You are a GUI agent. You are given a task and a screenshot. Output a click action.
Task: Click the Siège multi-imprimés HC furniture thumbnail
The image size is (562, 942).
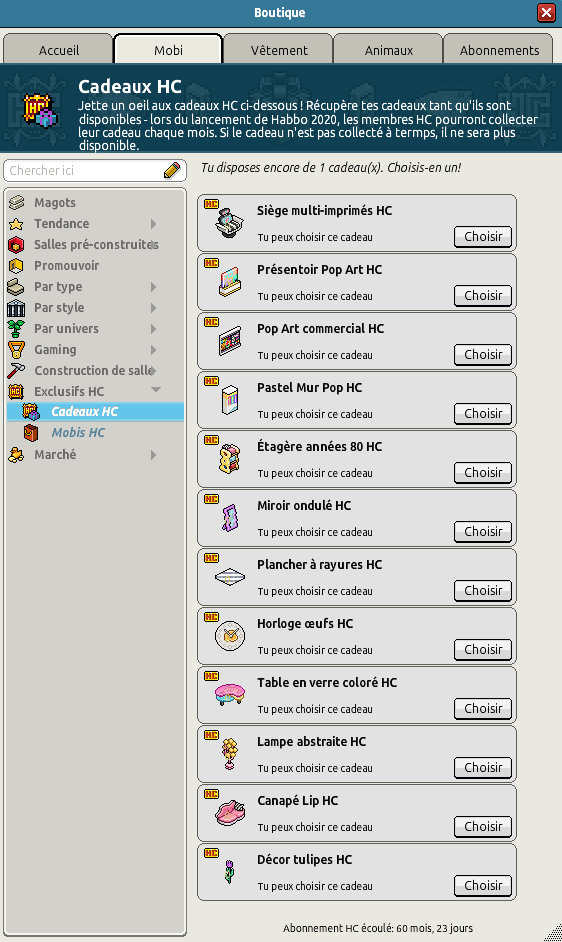point(230,222)
